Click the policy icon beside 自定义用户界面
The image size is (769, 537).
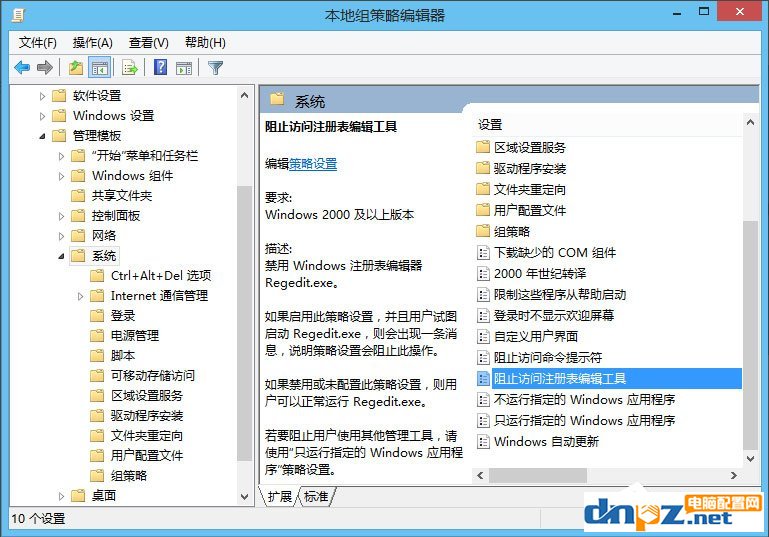483,336
